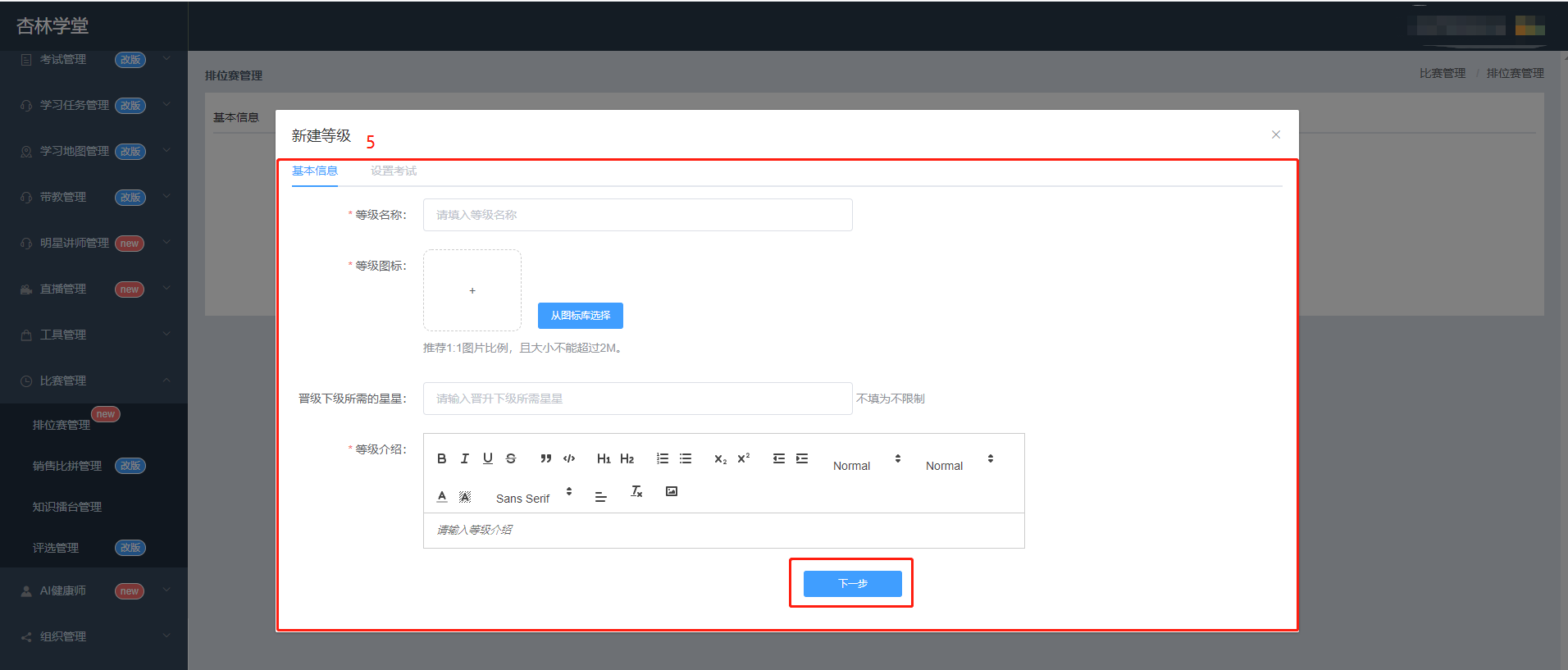Image resolution: width=1568 pixels, height=670 pixels.
Task: Apply Heading 1 style
Action: pyautogui.click(x=604, y=458)
